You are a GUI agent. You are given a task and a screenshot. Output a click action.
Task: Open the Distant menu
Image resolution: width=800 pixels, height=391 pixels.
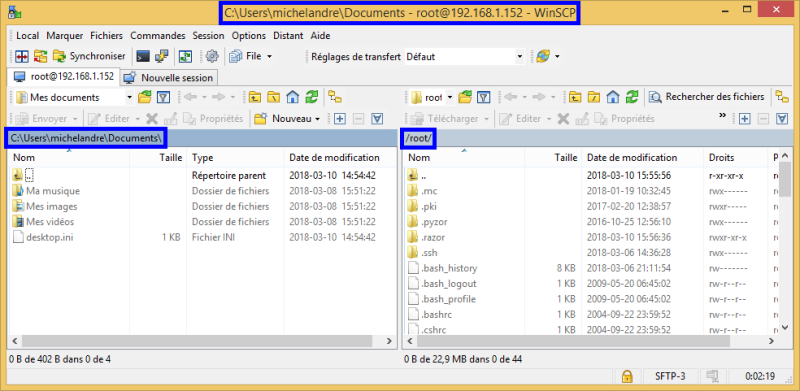click(x=288, y=36)
